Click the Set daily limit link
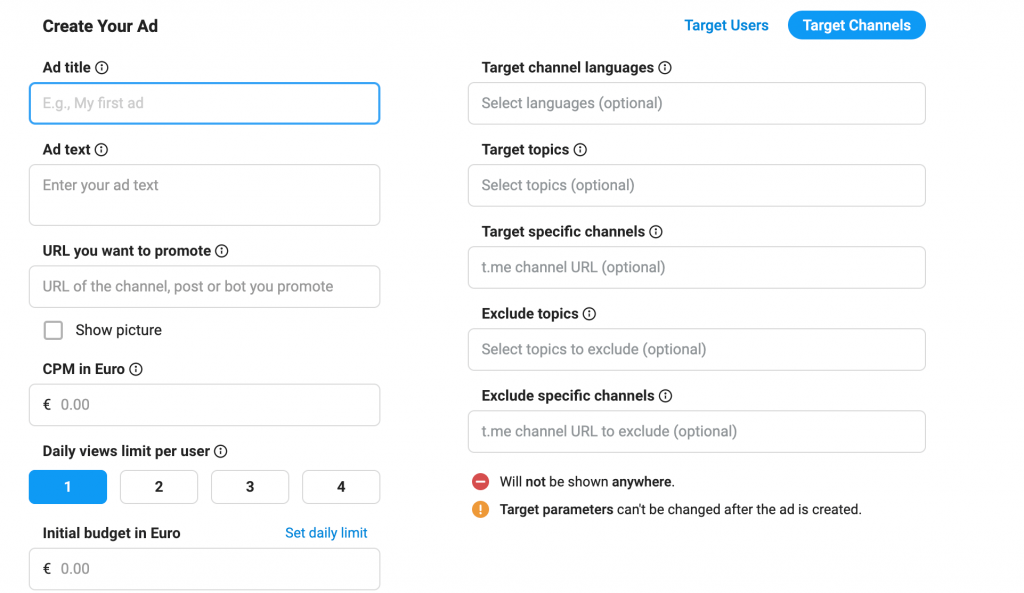This screenshot has height=593, width=1024. (327, 533)
